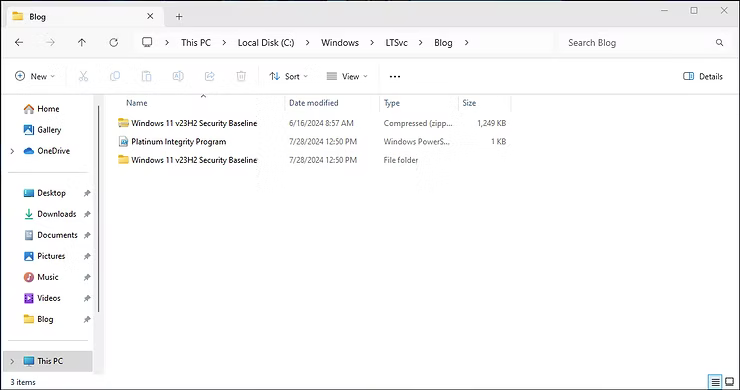The height and width of the screenshot is (390, 740).
Task: Expand the This PC tree node
Action: [12, 361]
